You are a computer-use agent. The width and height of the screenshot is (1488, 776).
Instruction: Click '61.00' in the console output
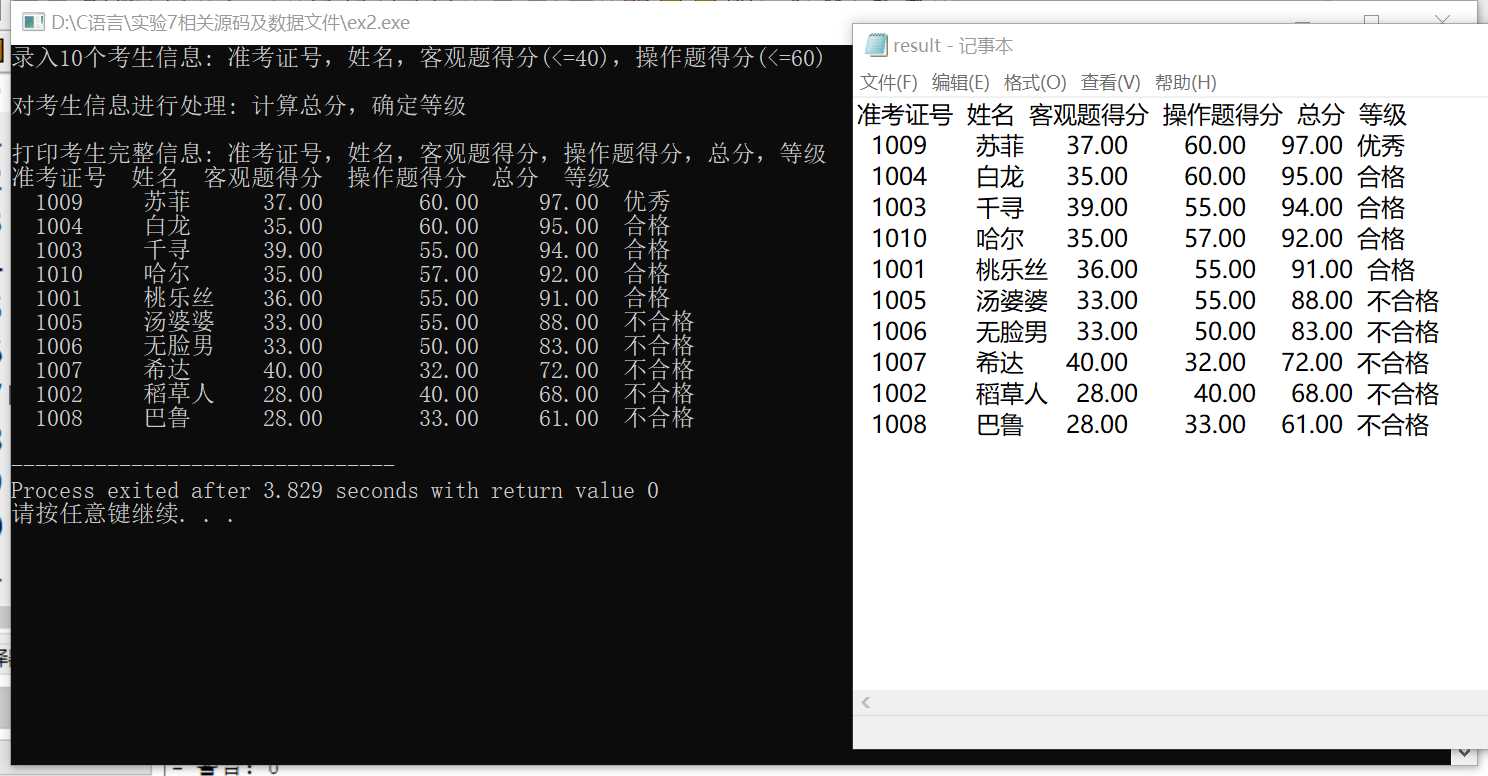pos(569,418)
